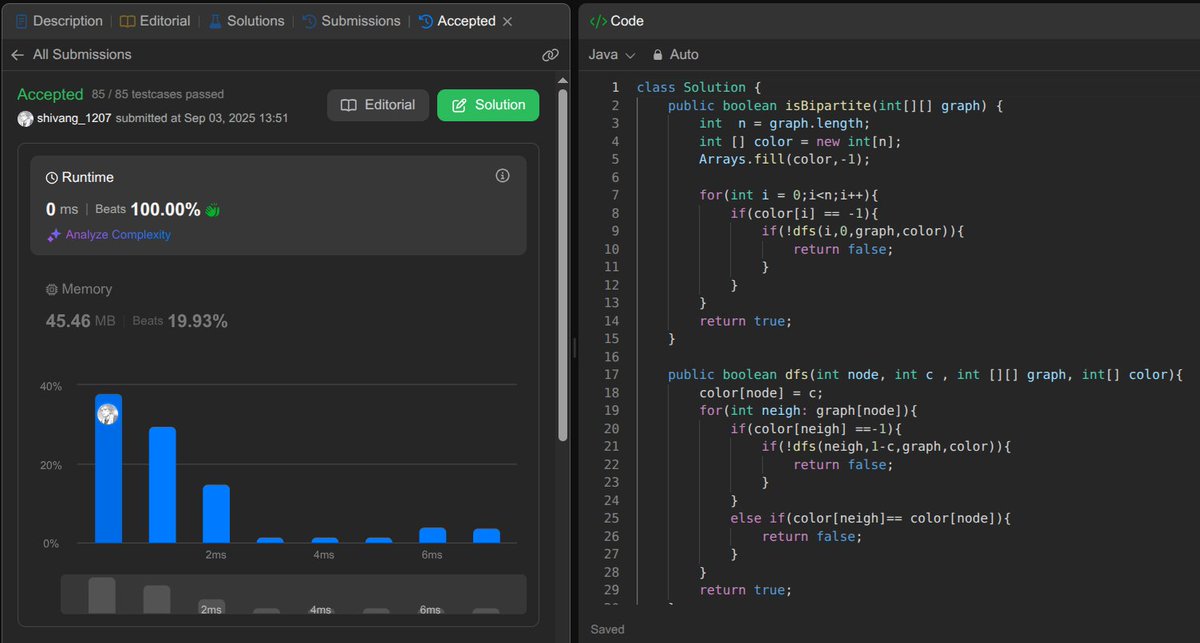The height and width of the screenshot is (643, 1200).
Task: Click the 4ms marker on the range selector
Action: point(320,609)
